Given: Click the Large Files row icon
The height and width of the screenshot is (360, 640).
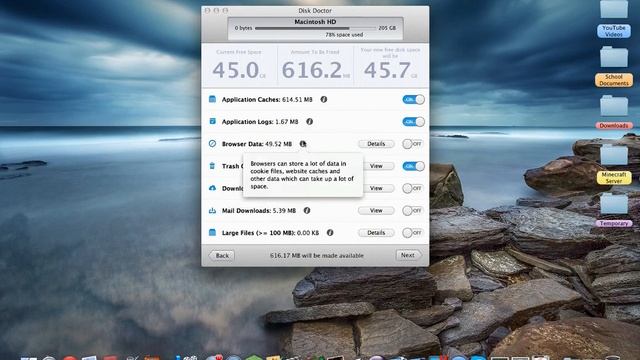Looking at the screenshot, I should (212, 233).
